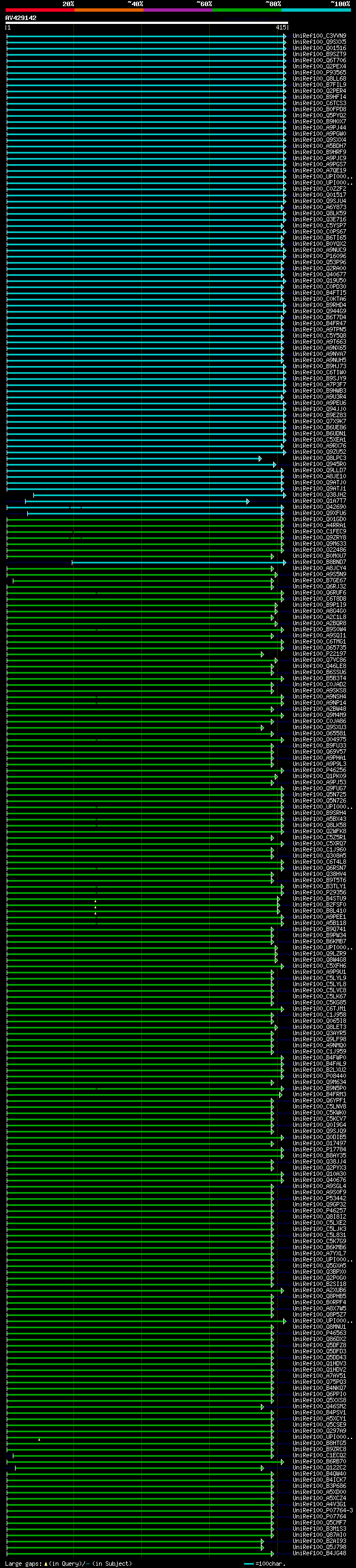Click the cyan ~100% identity legend segment
This screenshot has height=1568, width=356.
tap(316, 11)
